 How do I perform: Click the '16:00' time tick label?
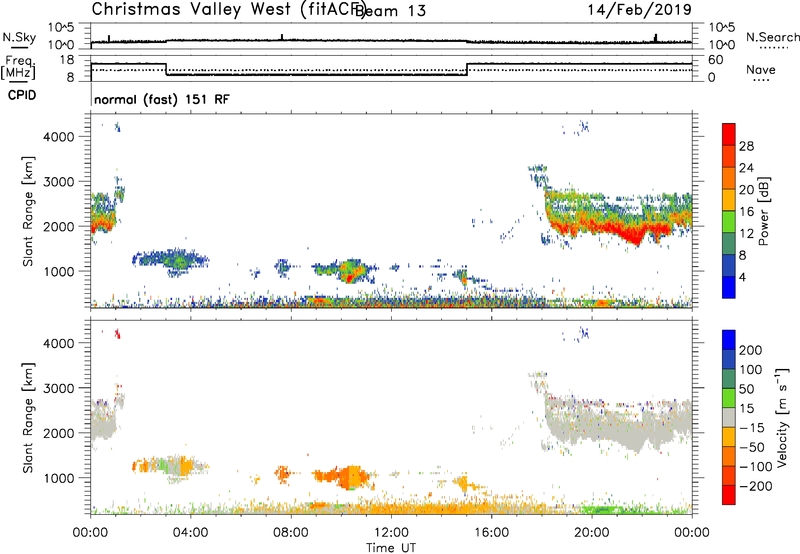point(491,533)
